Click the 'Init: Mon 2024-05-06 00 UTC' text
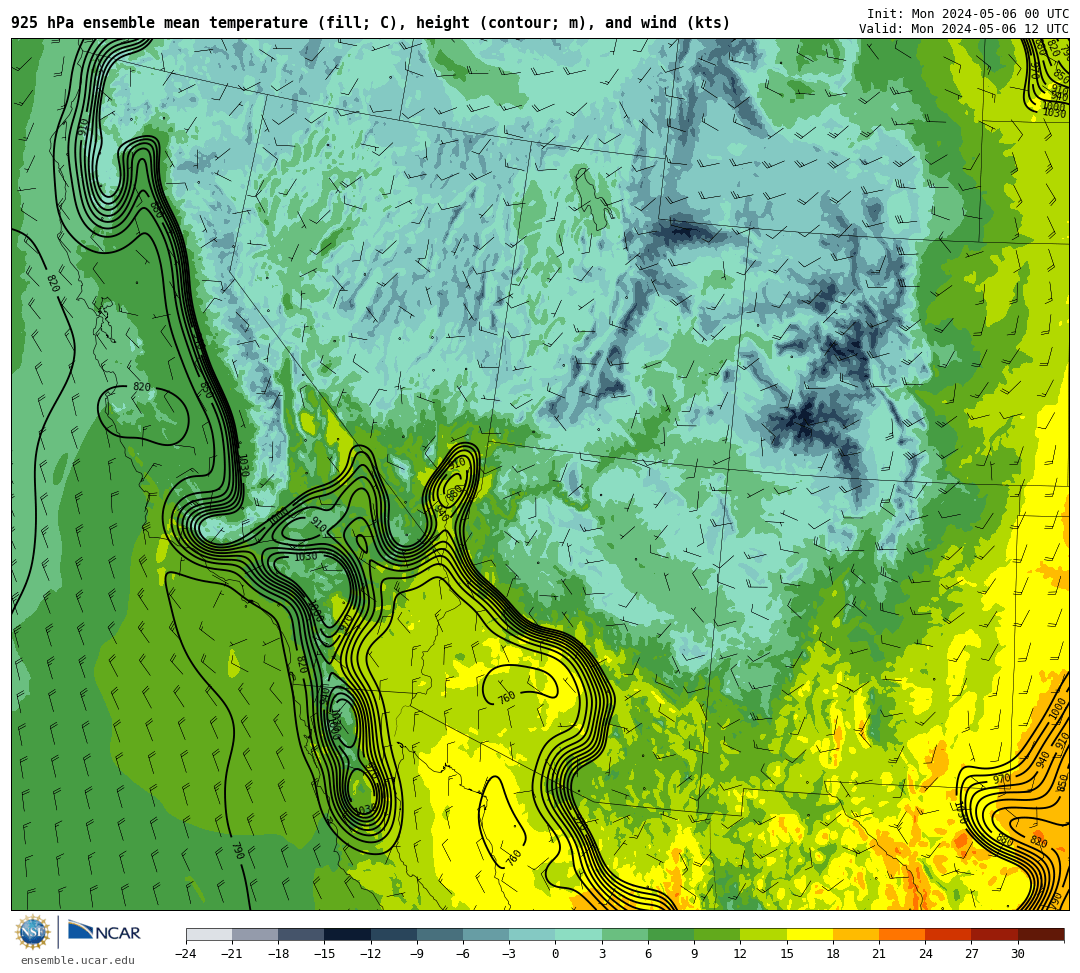1080x973 pixels. [x=968, y=14]
